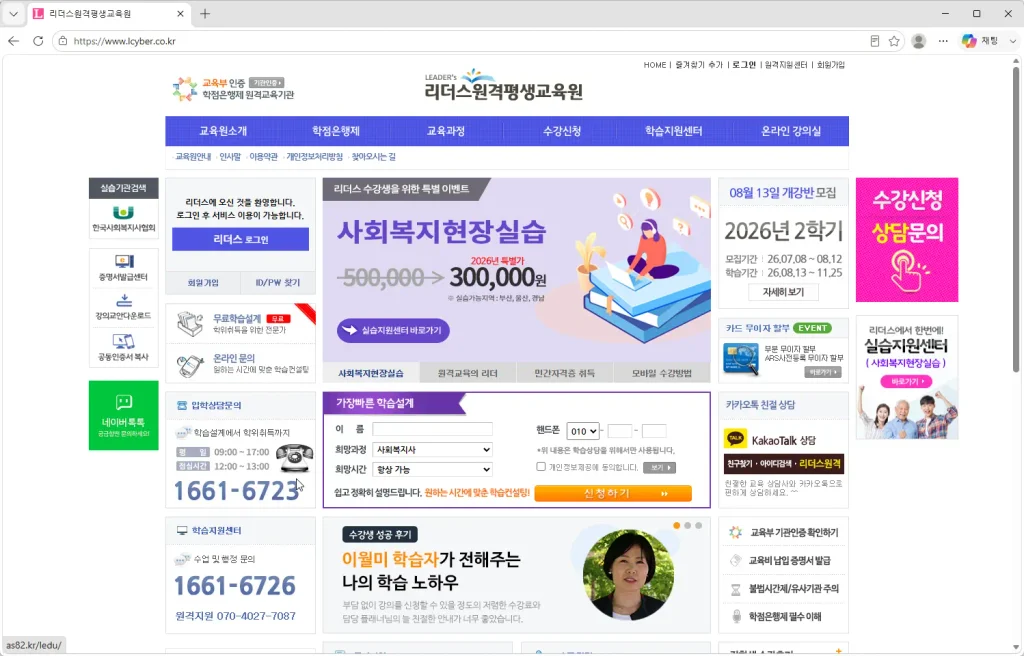Click the lock icon beside URL
This screenshot has height=656, width=1024.
click(x=63, y=41)
